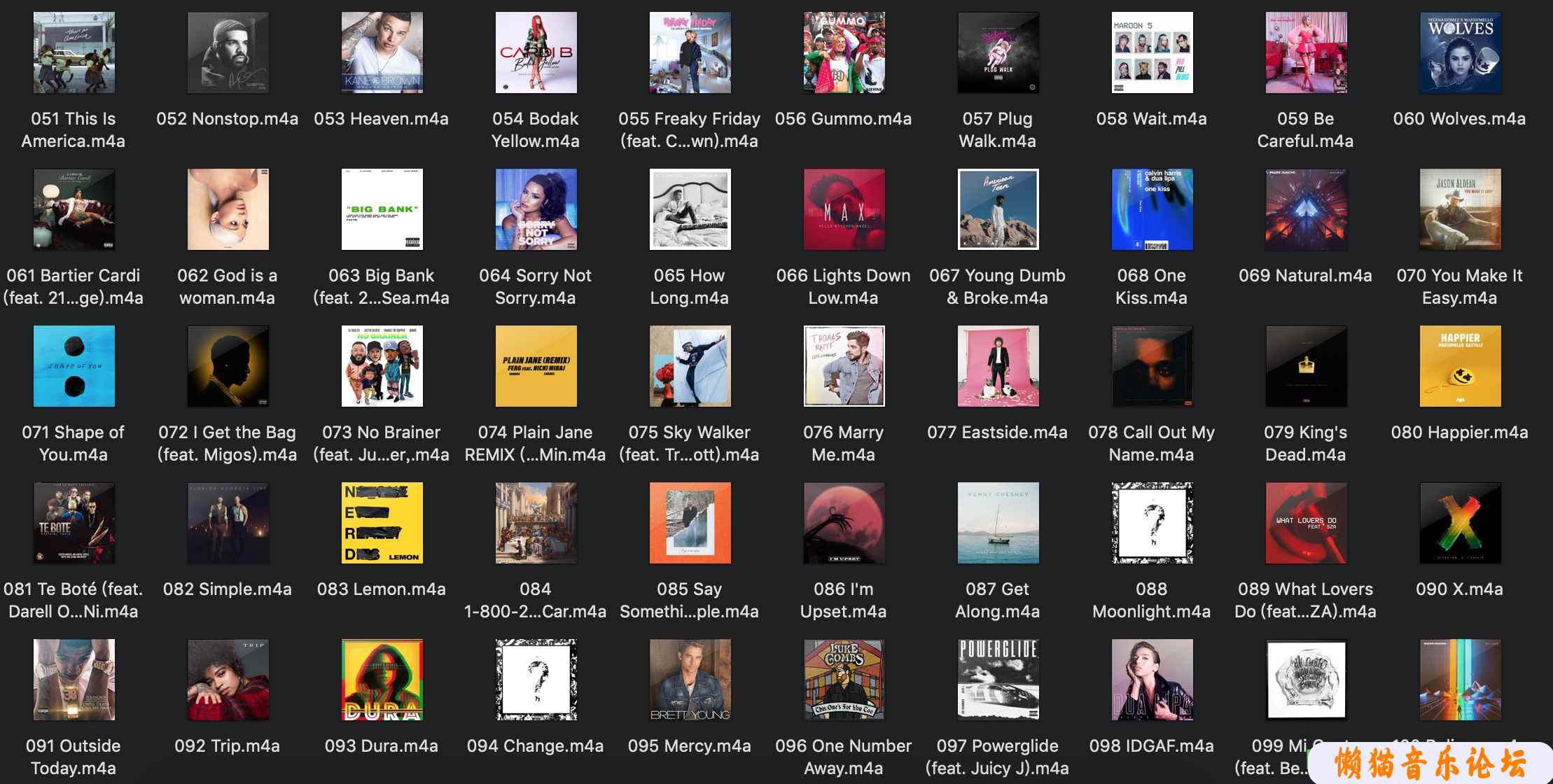Click the 069 Natural.m4a cover thumbnail

pos(1307,209)
